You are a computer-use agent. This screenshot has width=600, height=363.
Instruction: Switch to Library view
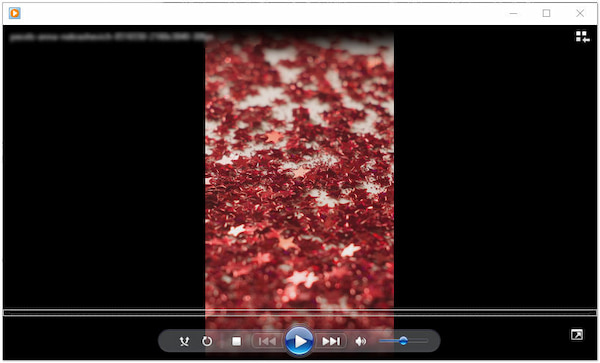pos(582,37)
